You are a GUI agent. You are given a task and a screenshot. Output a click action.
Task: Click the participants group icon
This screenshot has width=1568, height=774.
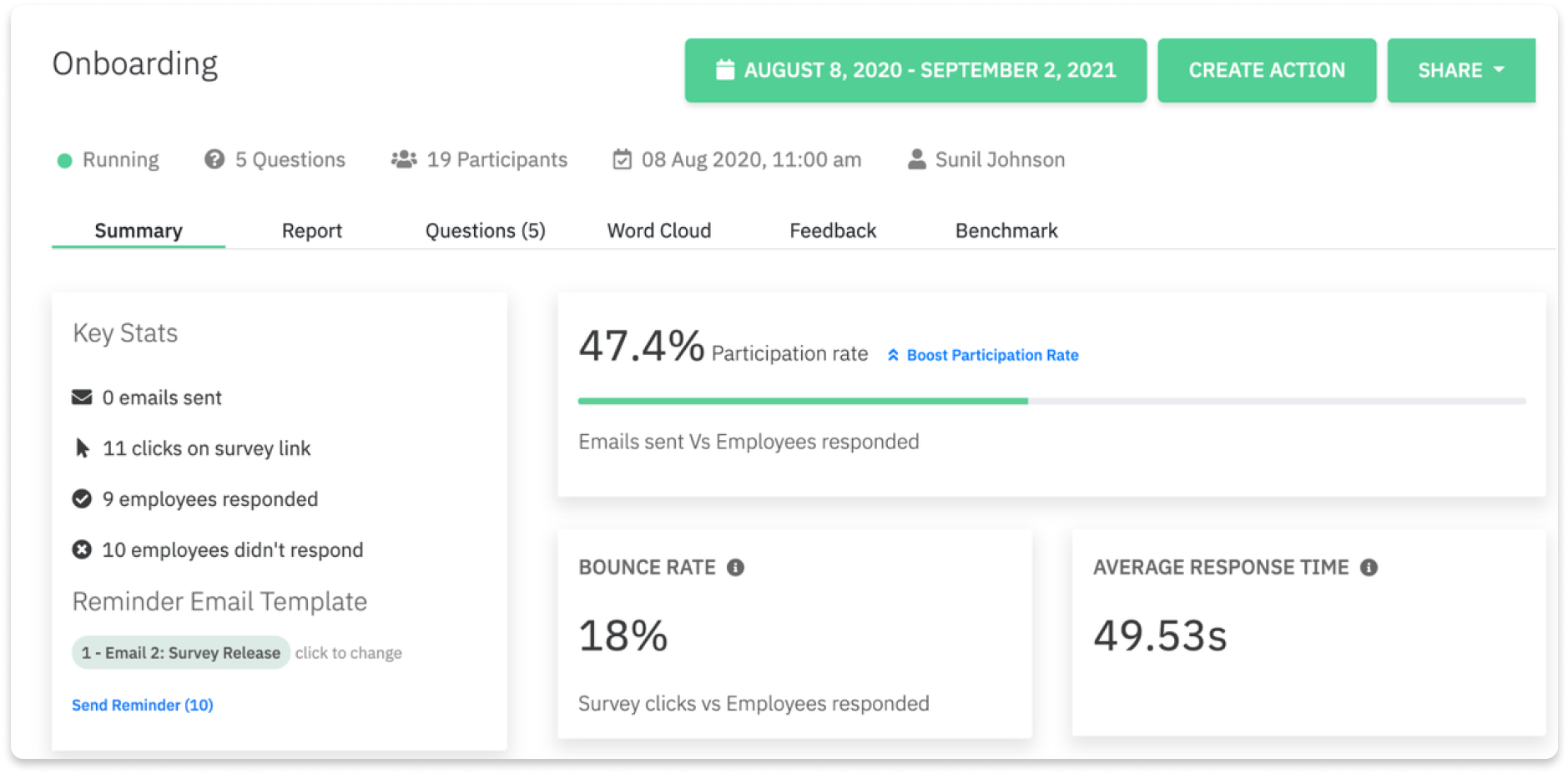(x=404, y=159)
